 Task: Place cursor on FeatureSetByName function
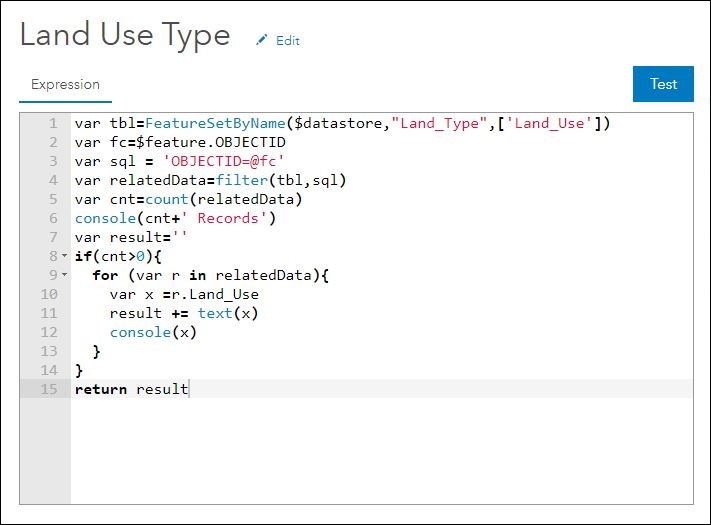click(x=215, y=123)
